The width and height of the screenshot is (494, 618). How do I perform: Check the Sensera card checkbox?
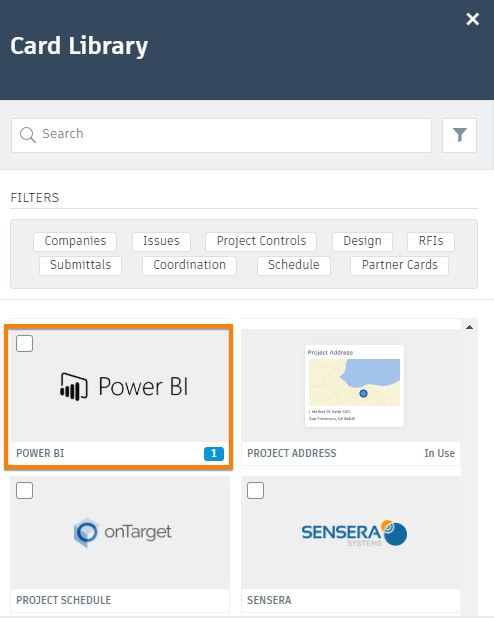pyautogui.click(x=255, y=491)
